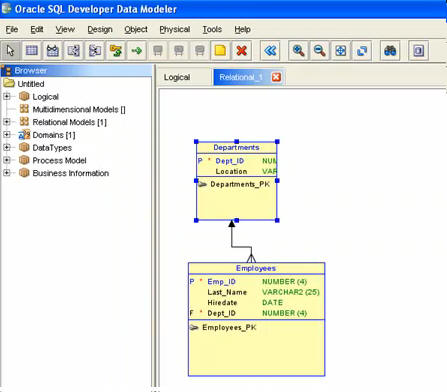Select Domains [1] tree item
The height and width of the screenshot is (392, 447).
[54, 135]
